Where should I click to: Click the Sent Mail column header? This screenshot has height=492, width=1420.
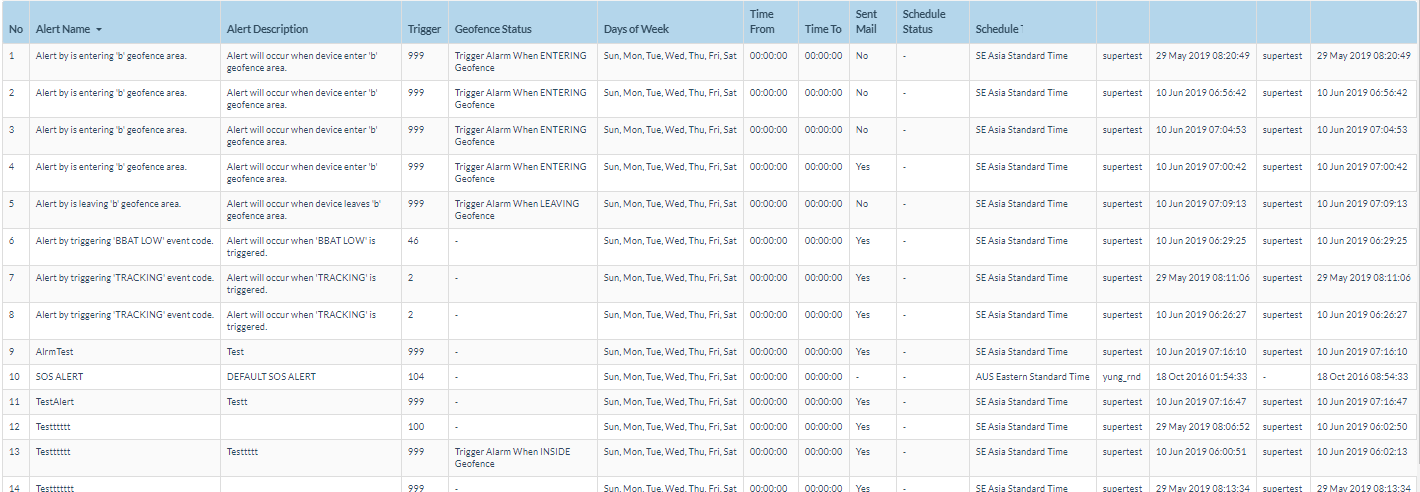[x=867, y=22]
